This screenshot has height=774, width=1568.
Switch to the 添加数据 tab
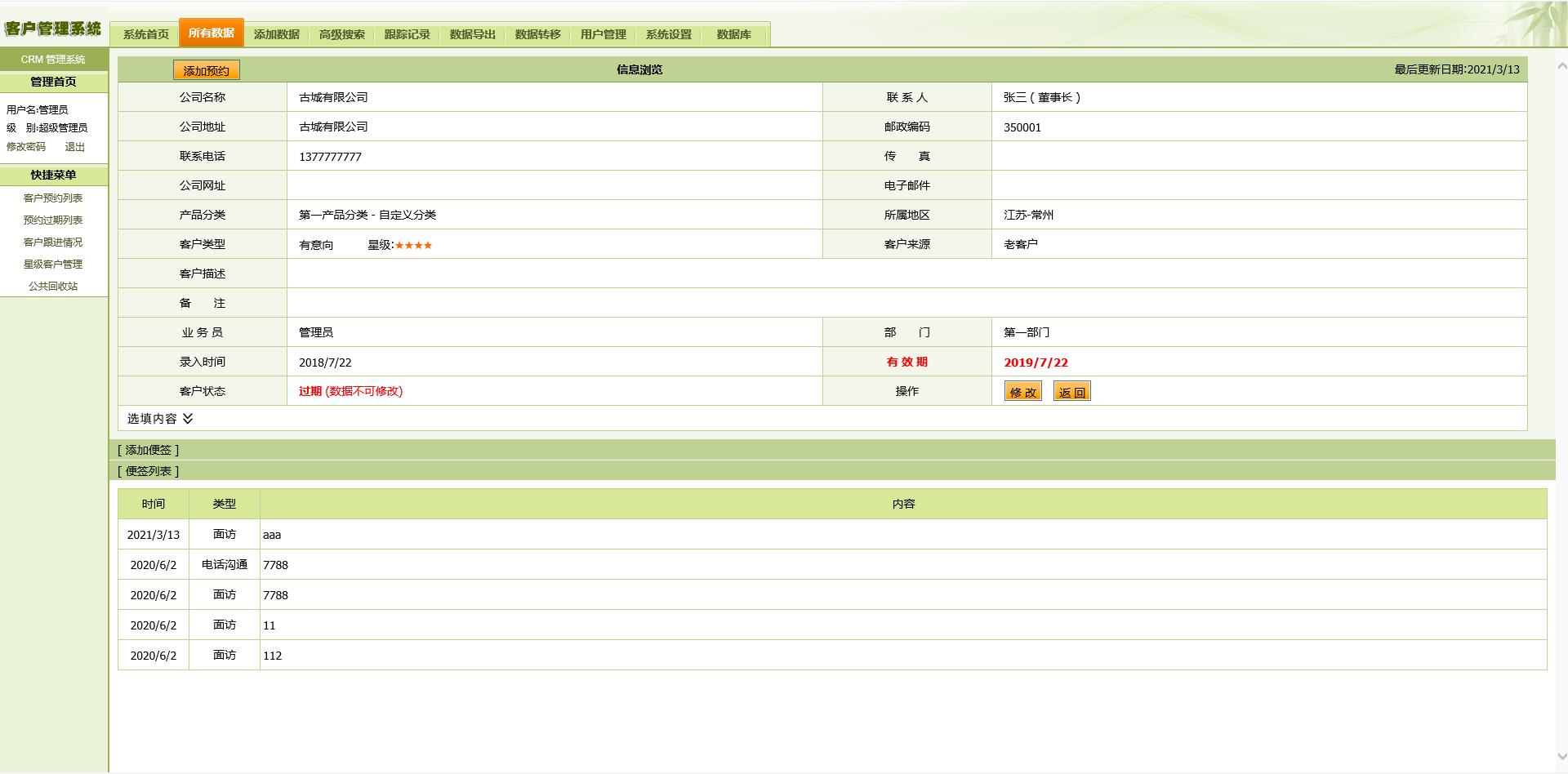pyautogui.click(x=276, y=34)
